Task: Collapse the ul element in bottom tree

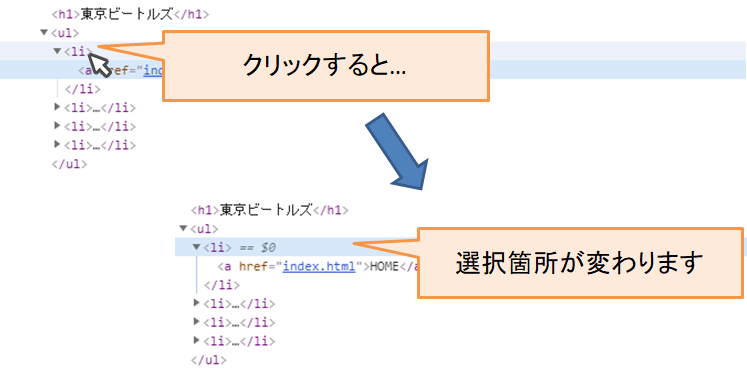Action: (183, 229)
